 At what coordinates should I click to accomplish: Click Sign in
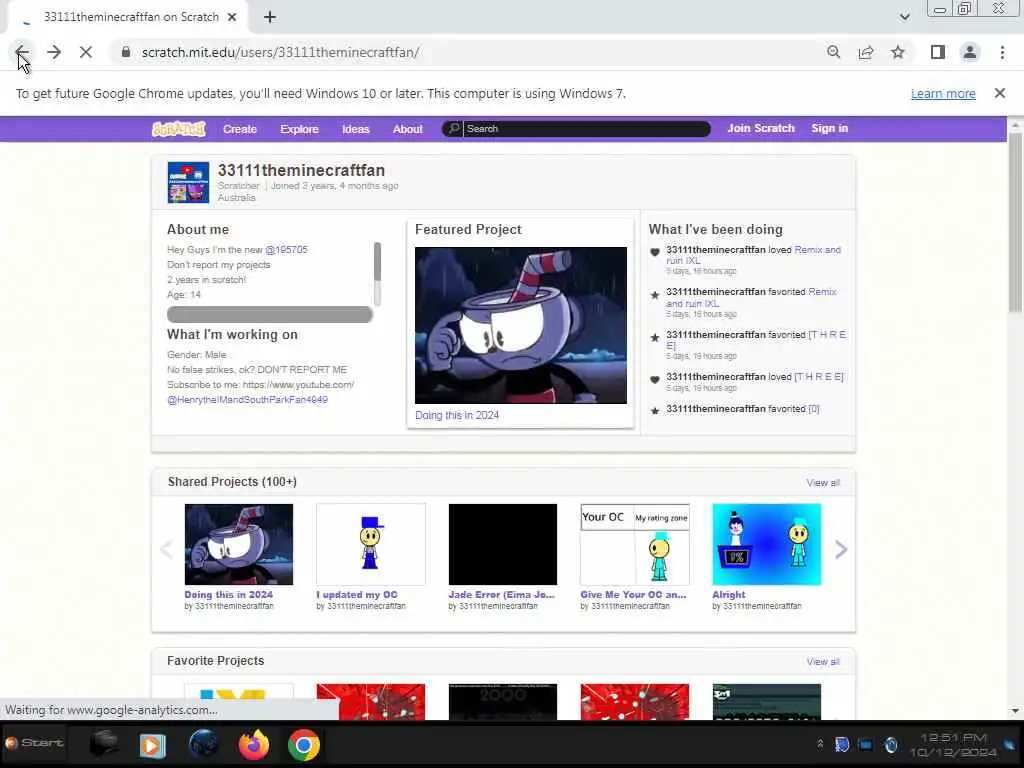point(829,129)
